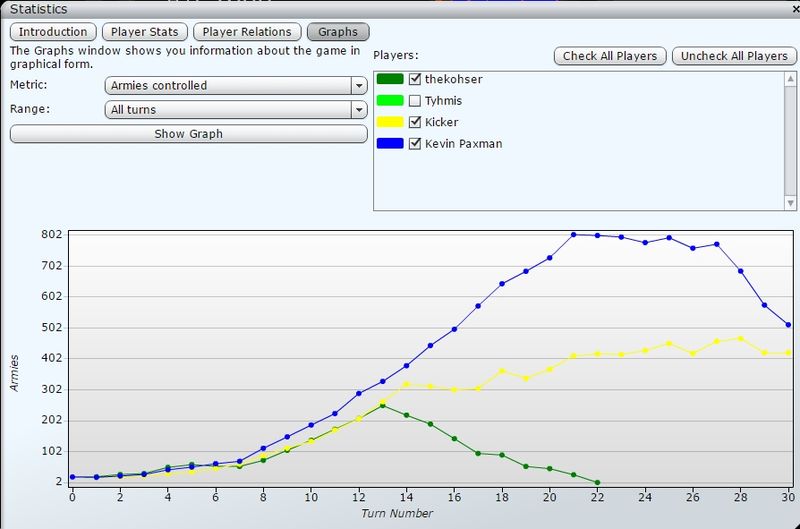Image resolution: width=800 pixels, height=529 pixels.
Task: Click Tyhmis bright green color swatch
Action: 390,101
